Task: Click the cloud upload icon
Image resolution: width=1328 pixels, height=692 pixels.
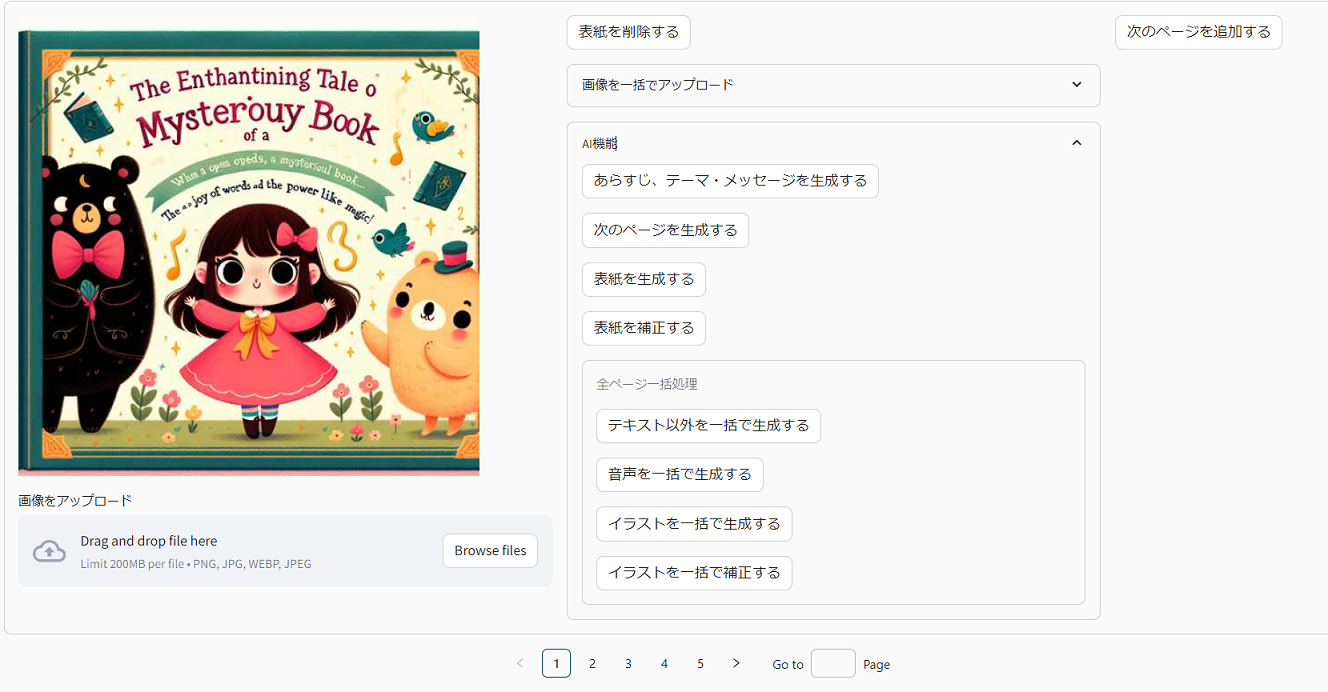Action: coord(49,551)
